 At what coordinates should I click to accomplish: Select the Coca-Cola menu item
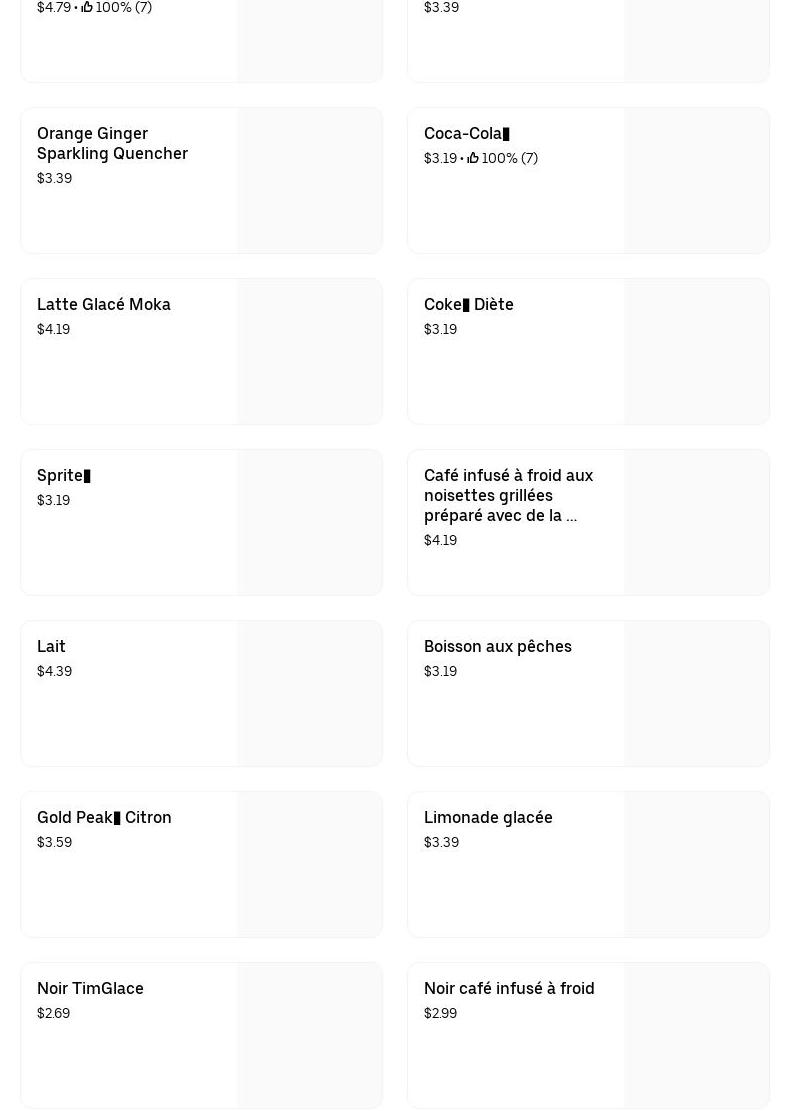pos(466,133)
